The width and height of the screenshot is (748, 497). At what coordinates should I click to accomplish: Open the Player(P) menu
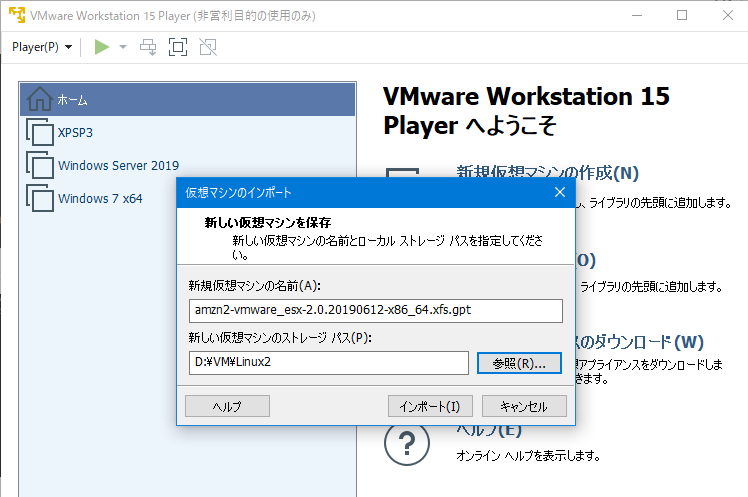(x=42, y=47)
